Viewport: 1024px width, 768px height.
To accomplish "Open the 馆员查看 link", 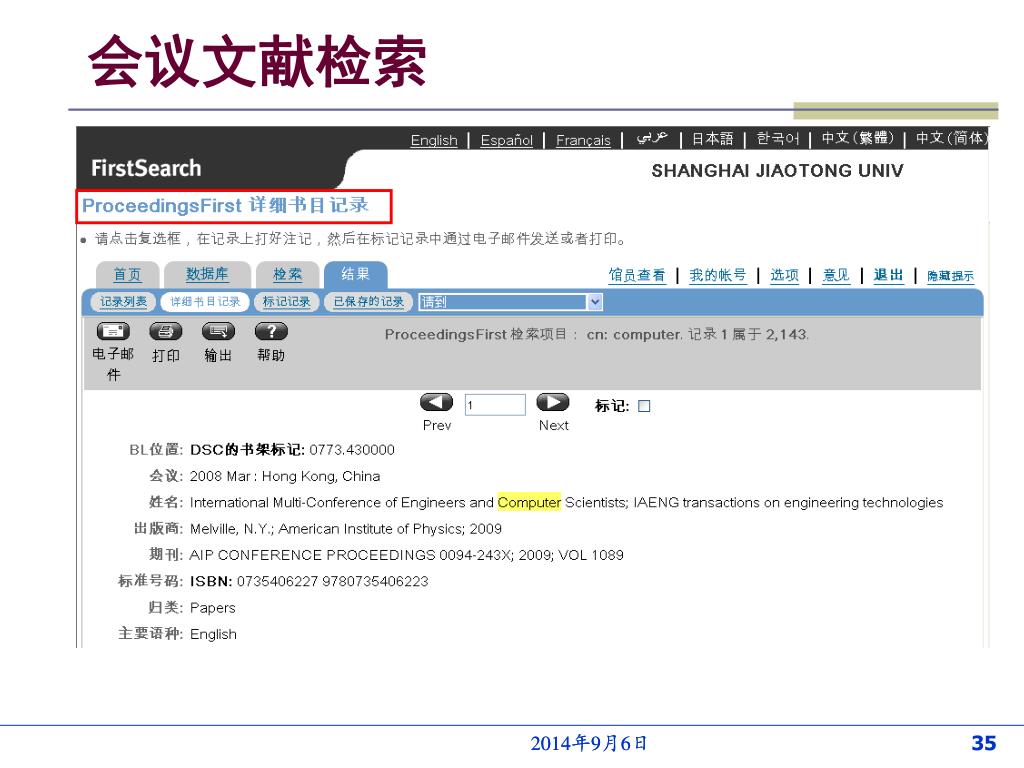I will pyautogui.click(x=637, y=275).
